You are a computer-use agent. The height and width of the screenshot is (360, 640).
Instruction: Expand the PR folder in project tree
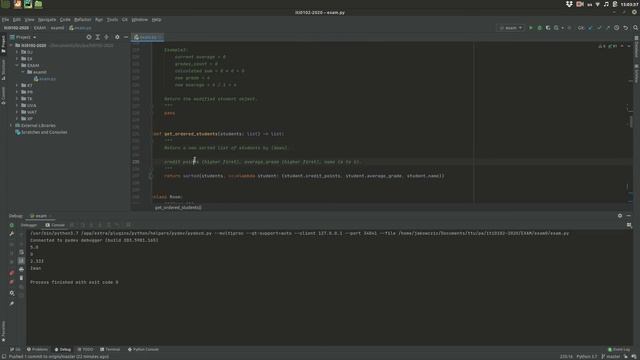point(17,92)
